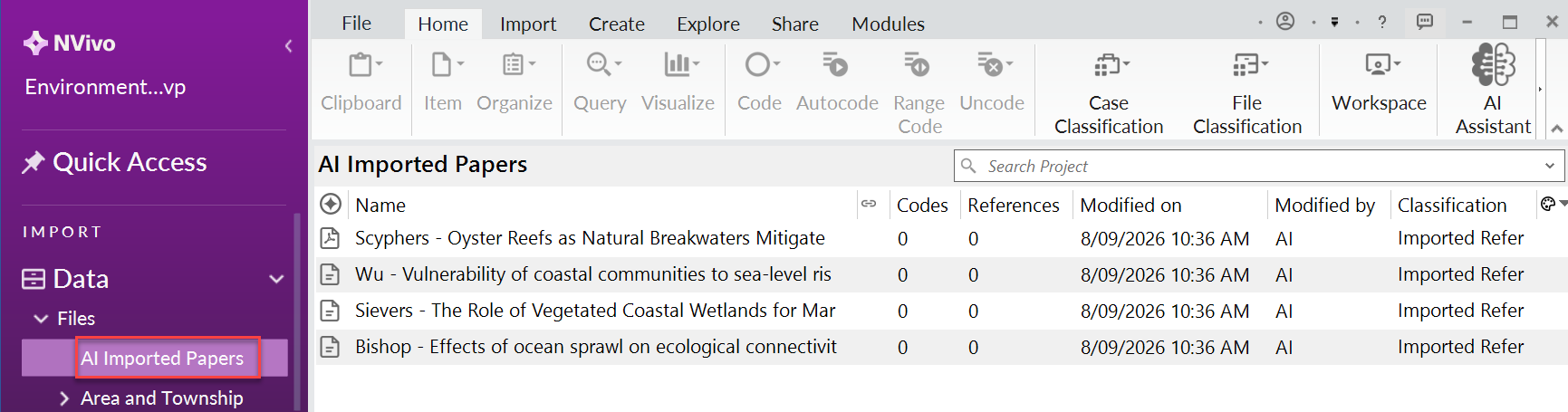Click the Autocode ribbon button
Screen dimensions: 1568x412
tap(837, 82)
